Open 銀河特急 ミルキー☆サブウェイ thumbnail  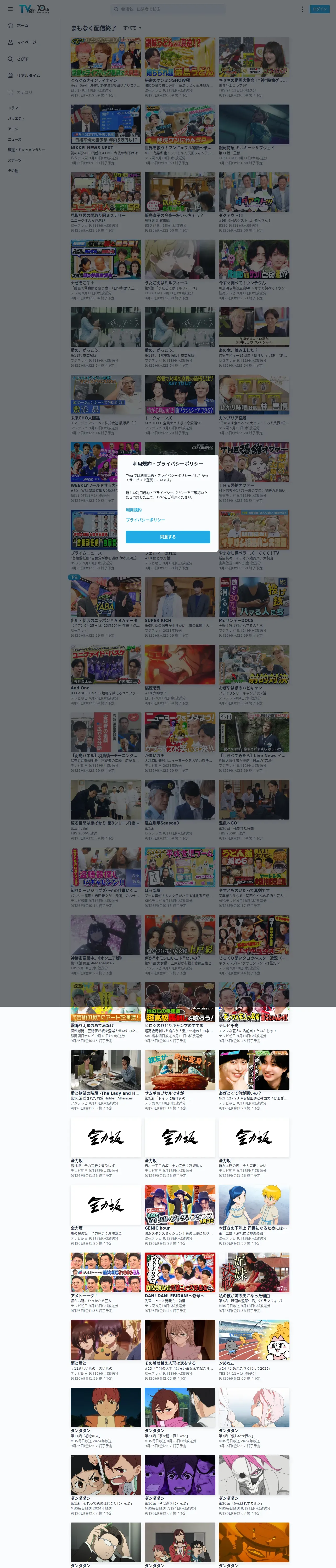click(x=254, y=124)
